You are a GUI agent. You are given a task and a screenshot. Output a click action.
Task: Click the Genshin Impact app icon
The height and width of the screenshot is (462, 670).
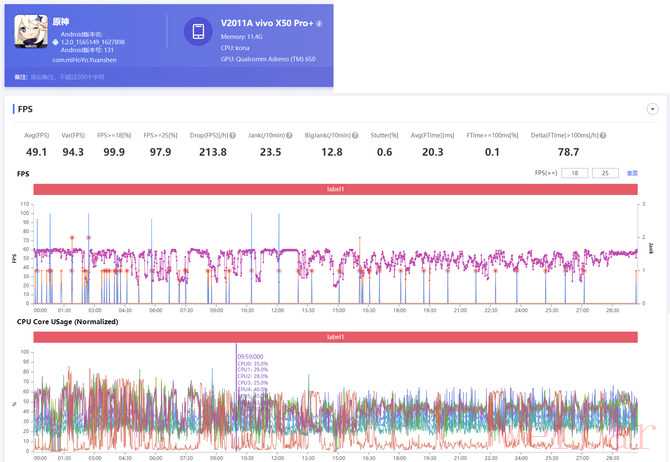(30, 30)
